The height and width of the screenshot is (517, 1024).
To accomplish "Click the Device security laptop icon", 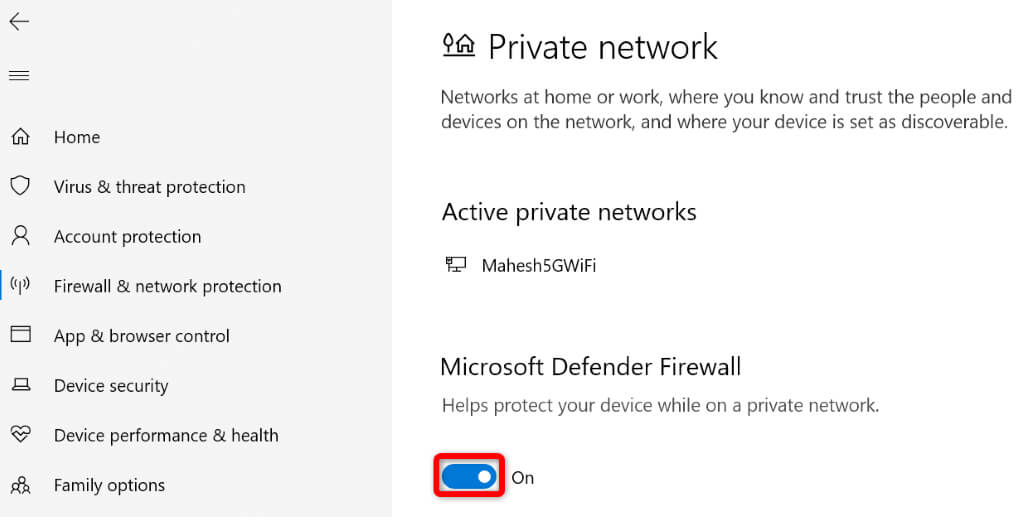I will (x=20, y=385).
